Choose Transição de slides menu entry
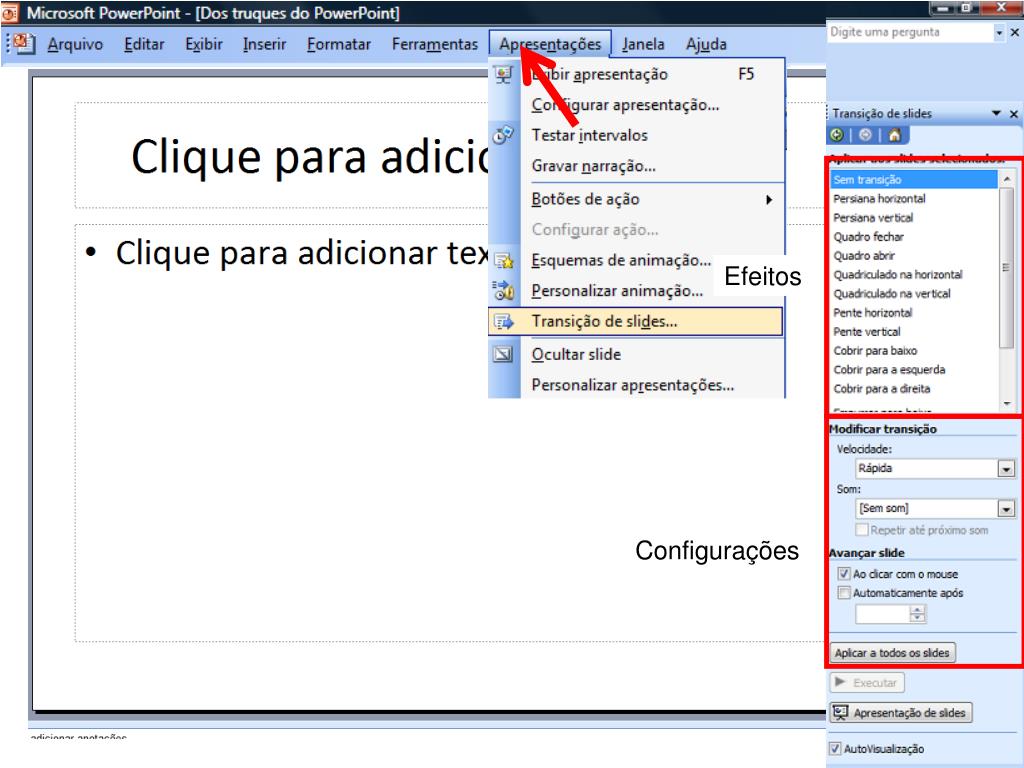The width and height of the screenshot is (1024, 768). [x=635, y=321]
